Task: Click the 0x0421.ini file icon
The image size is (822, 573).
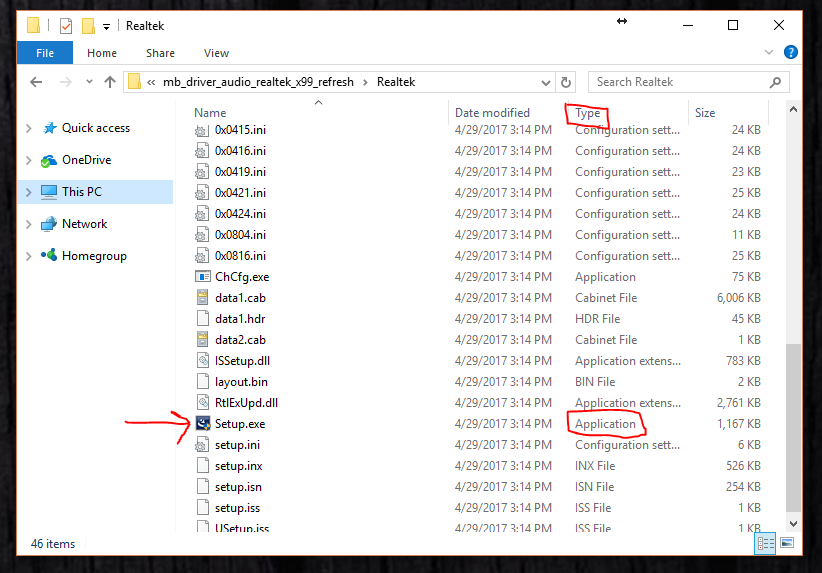Action: (x=202, y=192)
